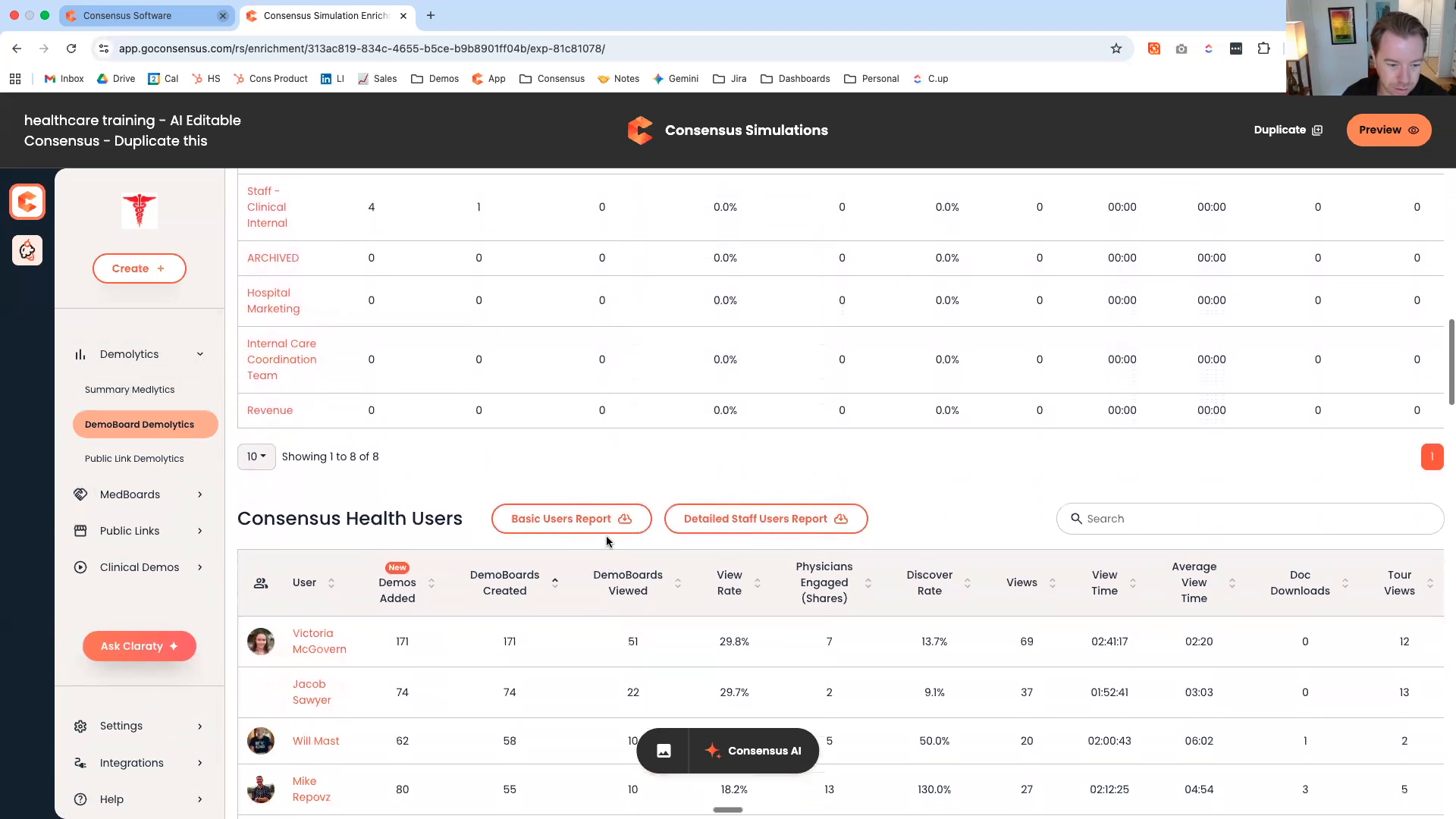
Task: Download the Basic Users Report
Action: pyautogui.click(x=571, y=519)
